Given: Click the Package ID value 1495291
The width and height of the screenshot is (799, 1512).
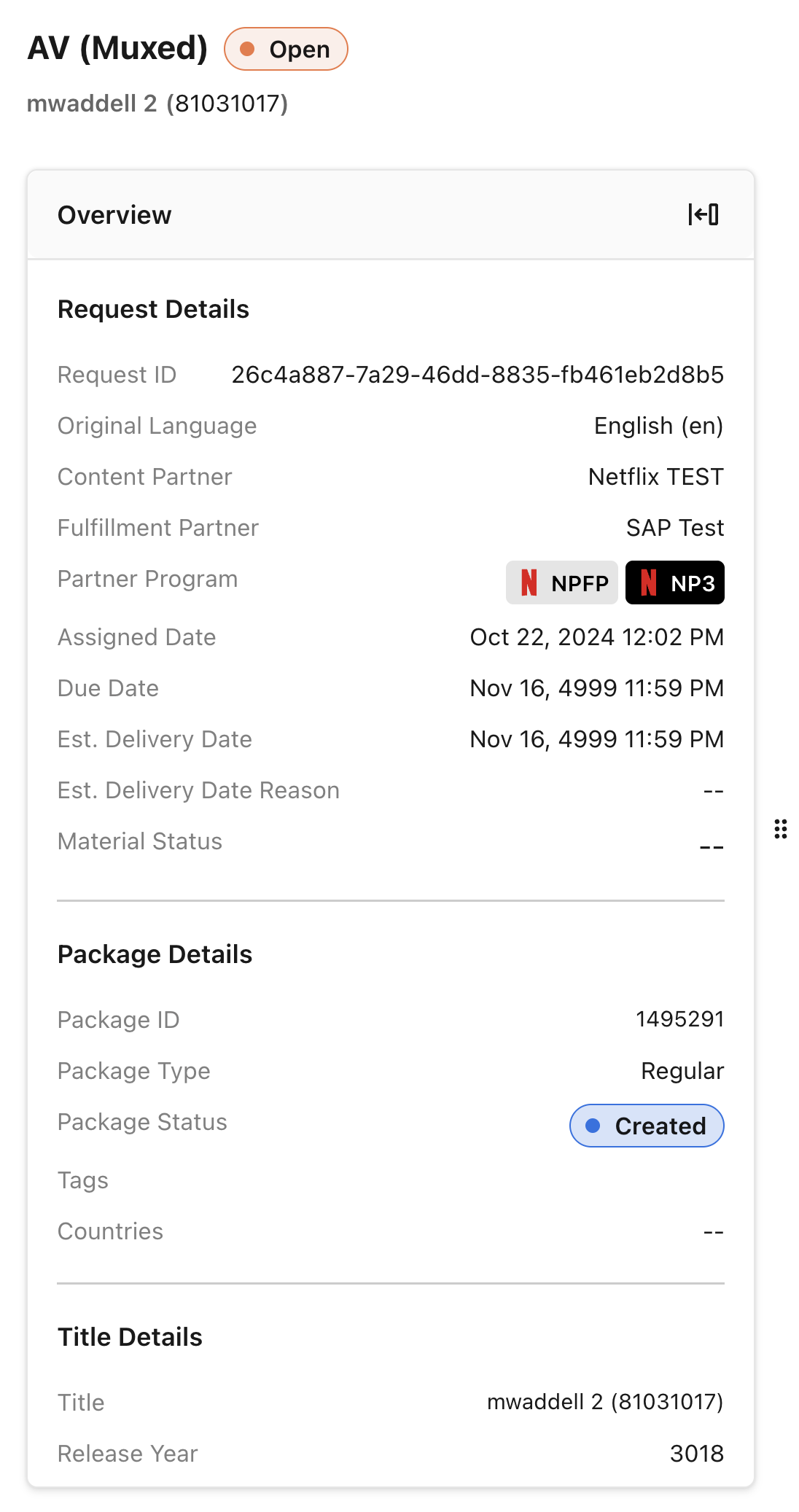Looking at the screenshot, I should point(679,1019).
